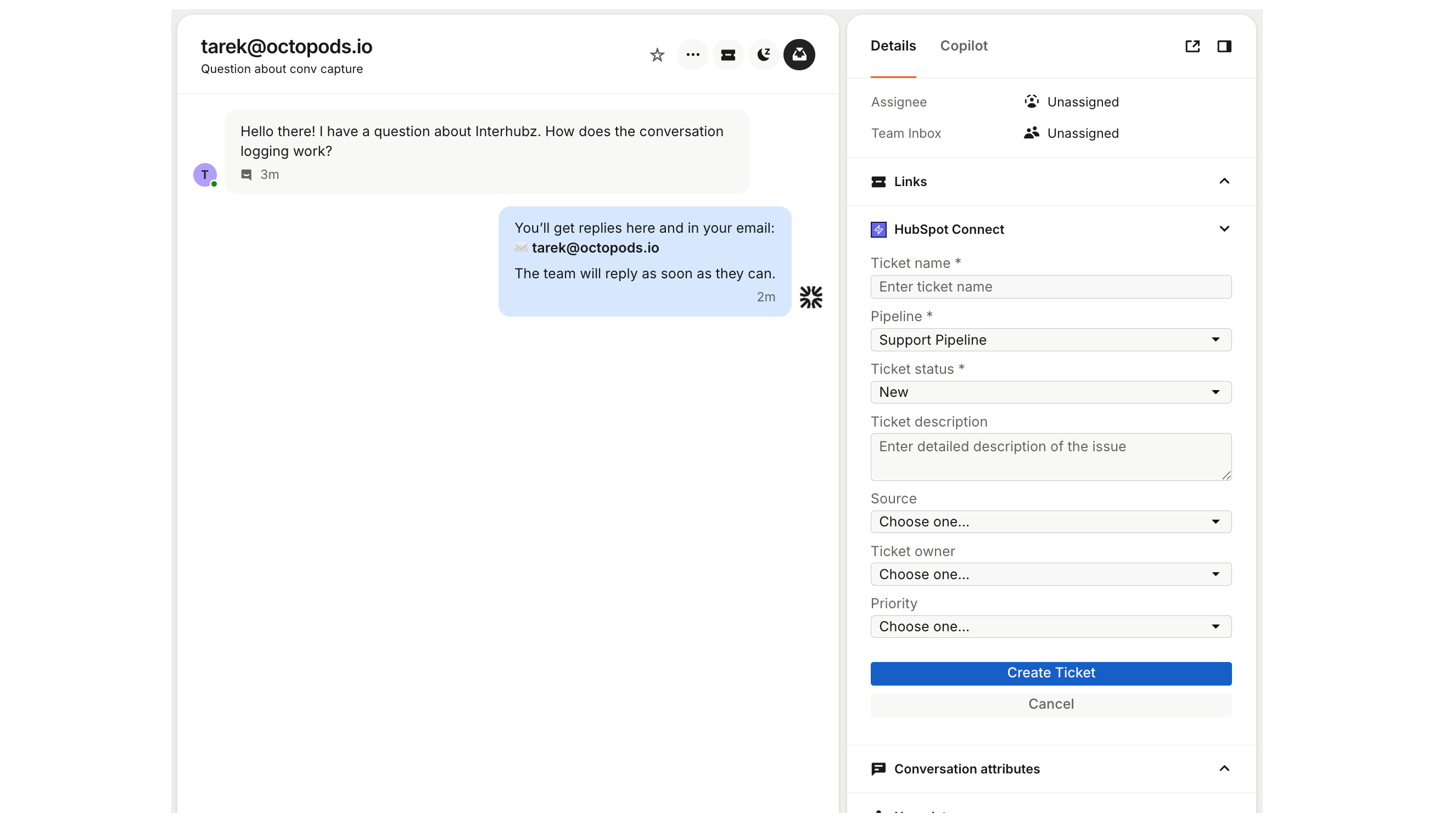Star this conversation
The width and height of the screenshot is (1456, 819).
click(657, 55)
